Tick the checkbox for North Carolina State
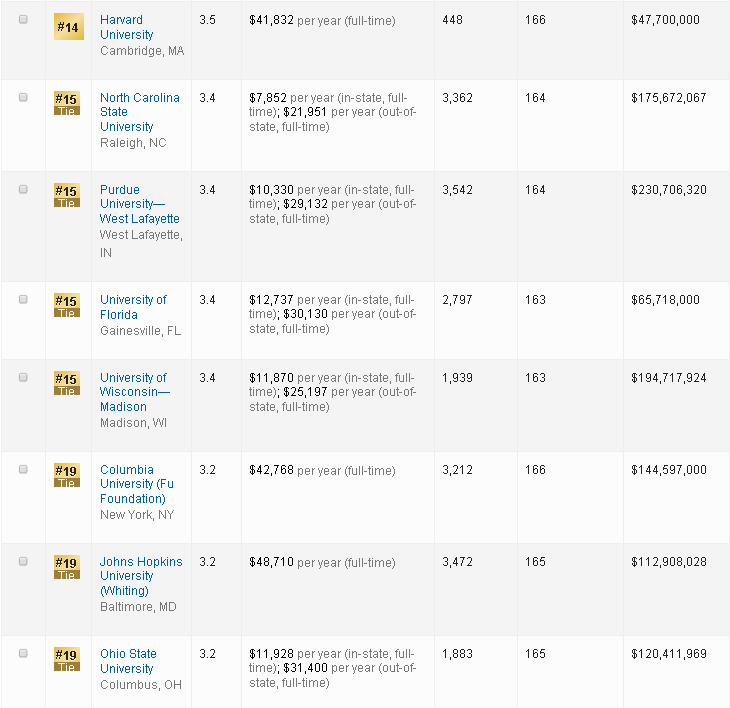The image size is (730, 708). tap(24, 97)
